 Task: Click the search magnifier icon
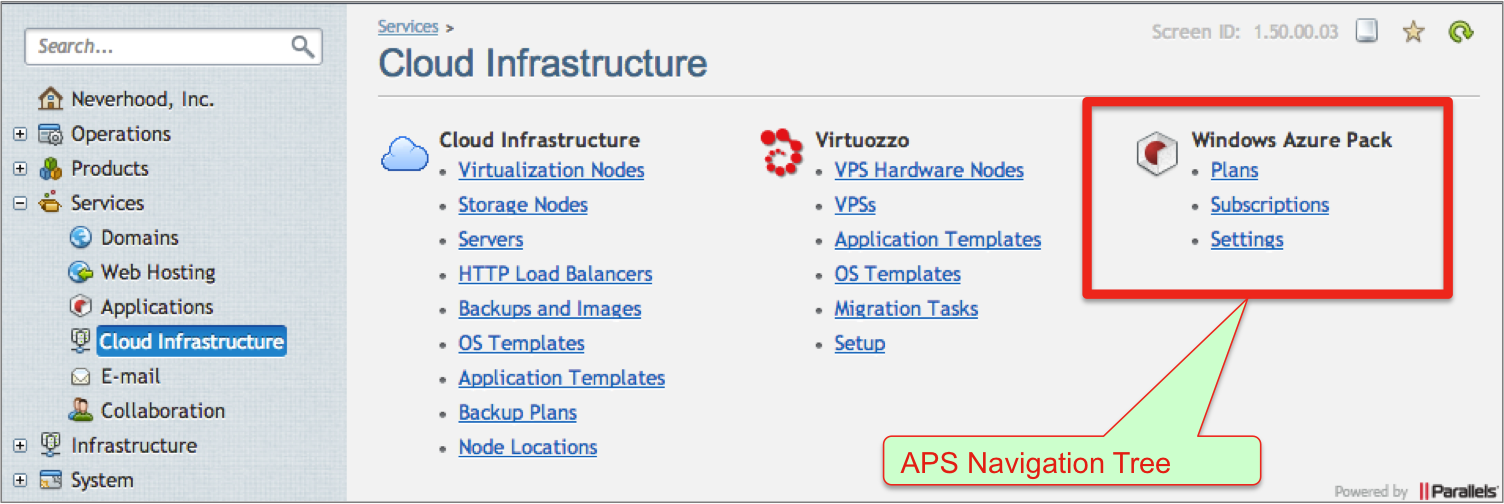(302, 46)
